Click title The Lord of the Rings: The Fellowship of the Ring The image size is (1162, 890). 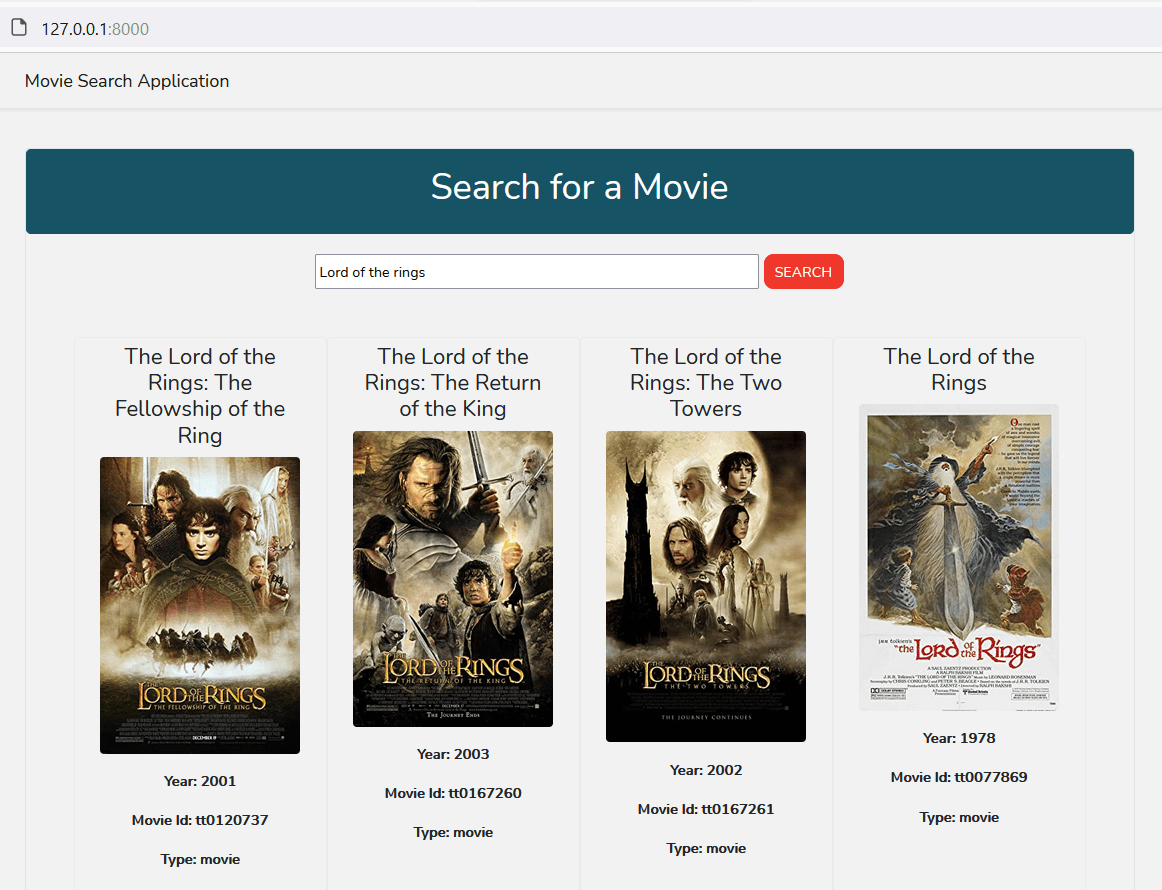click(x=200, y=396)
